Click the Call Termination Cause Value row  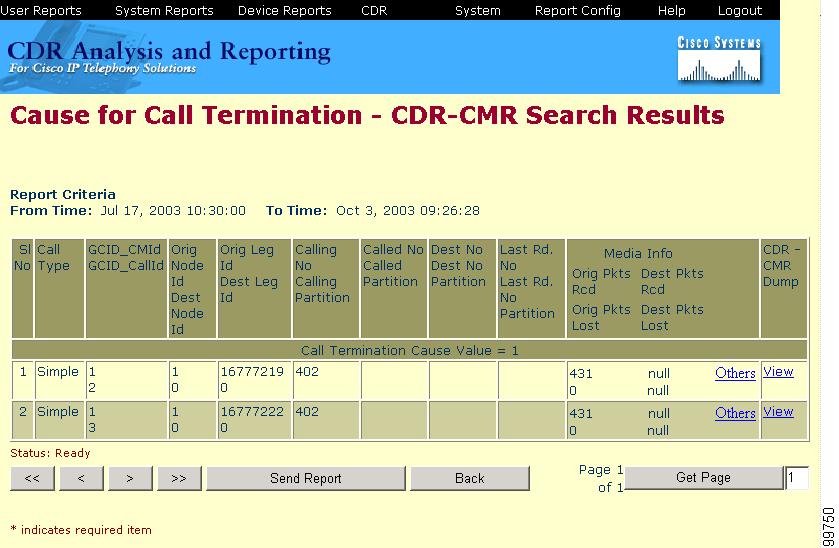[409, 351]
